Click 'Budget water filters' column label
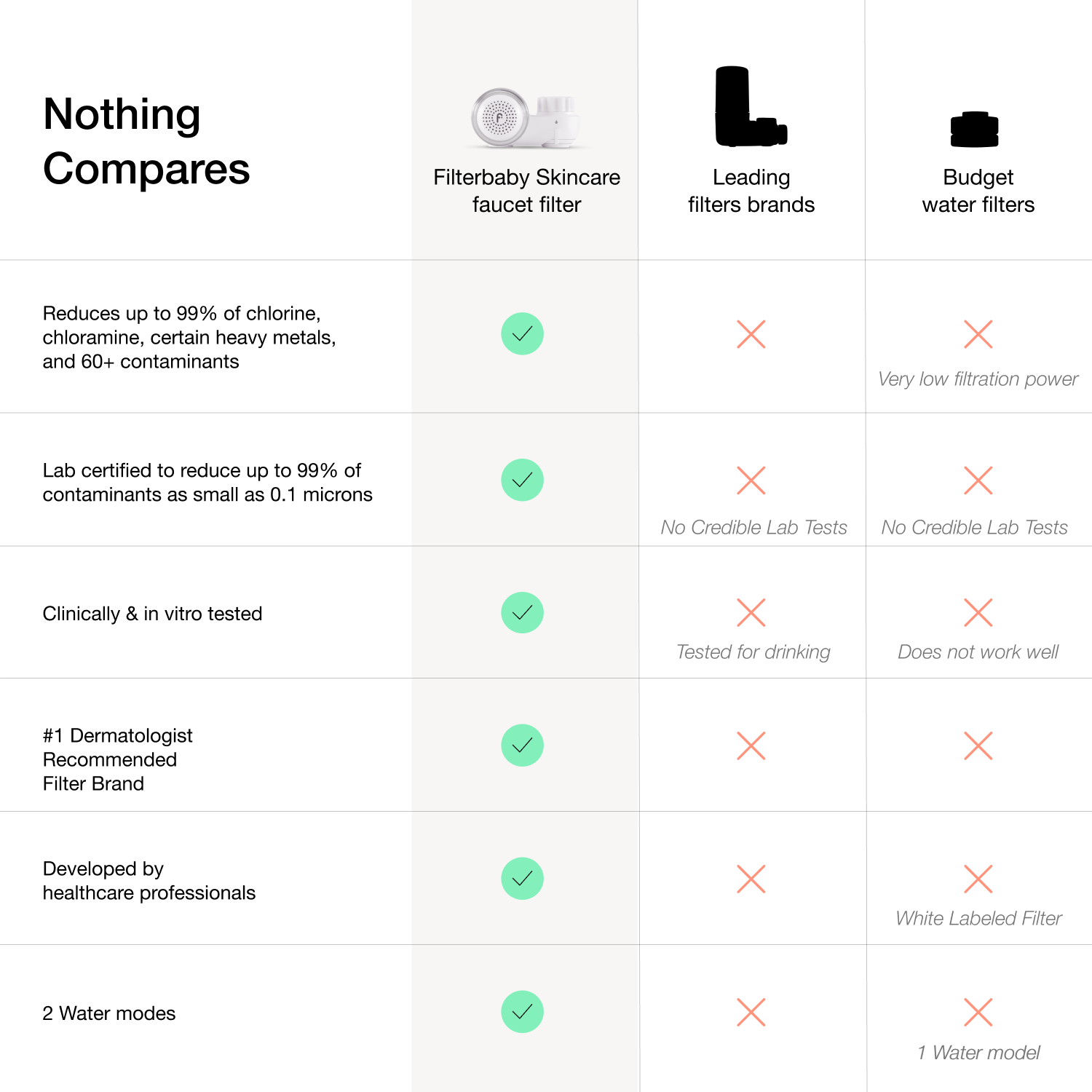 point(978,191)
